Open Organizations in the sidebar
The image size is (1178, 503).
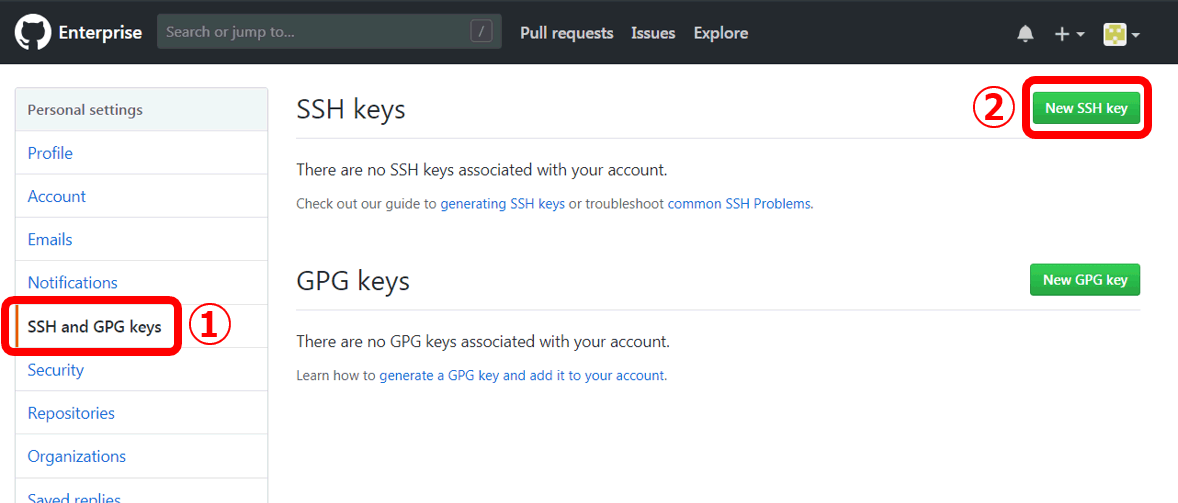point(77,456)
